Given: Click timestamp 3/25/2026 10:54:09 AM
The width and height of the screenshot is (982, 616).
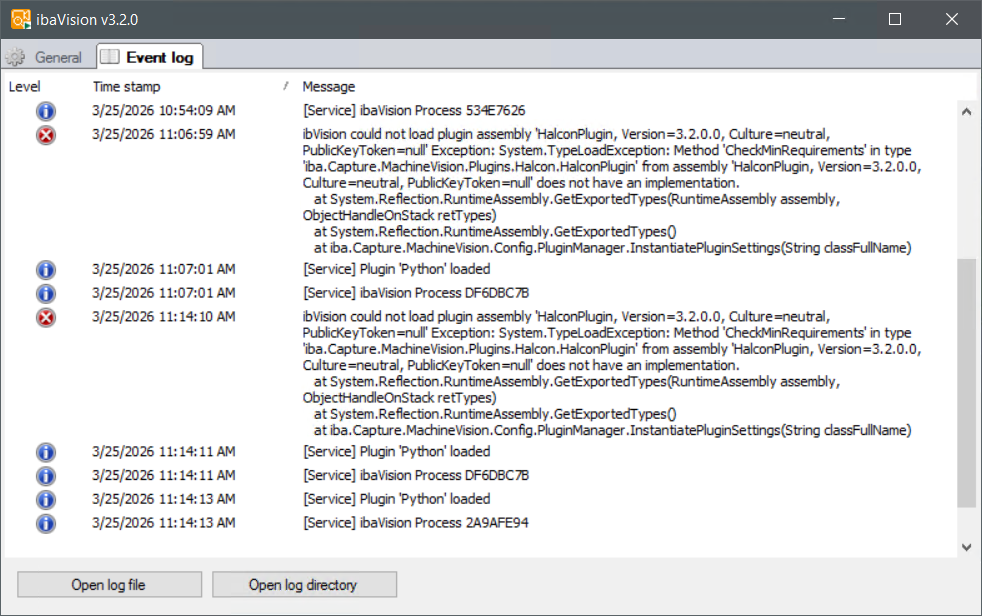Looking at the screenshot, I should 164,110.
